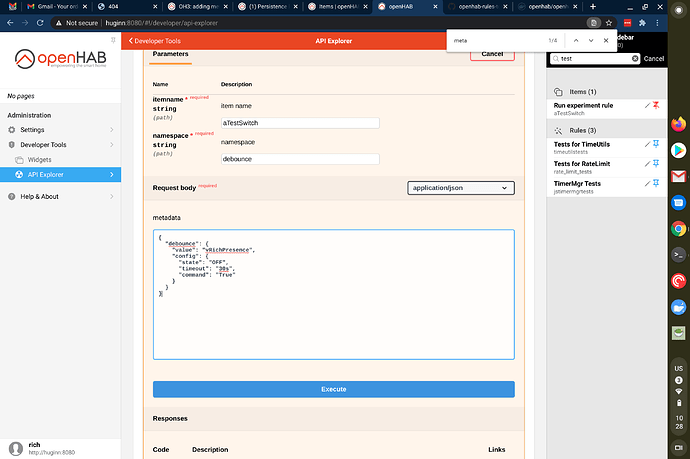Click the openHAB logo
This screenshot has height=459, width=690.
click(60, 59)
